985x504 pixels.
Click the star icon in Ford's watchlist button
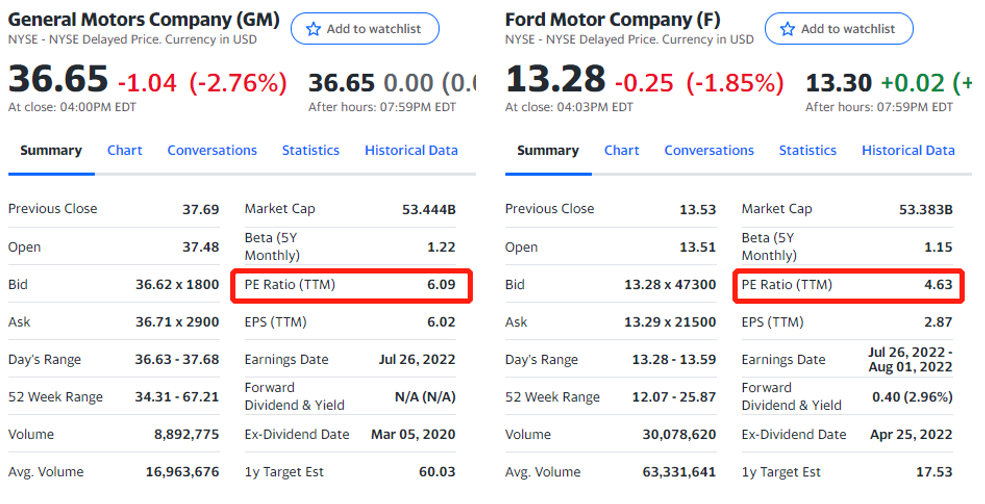point(787,29)
